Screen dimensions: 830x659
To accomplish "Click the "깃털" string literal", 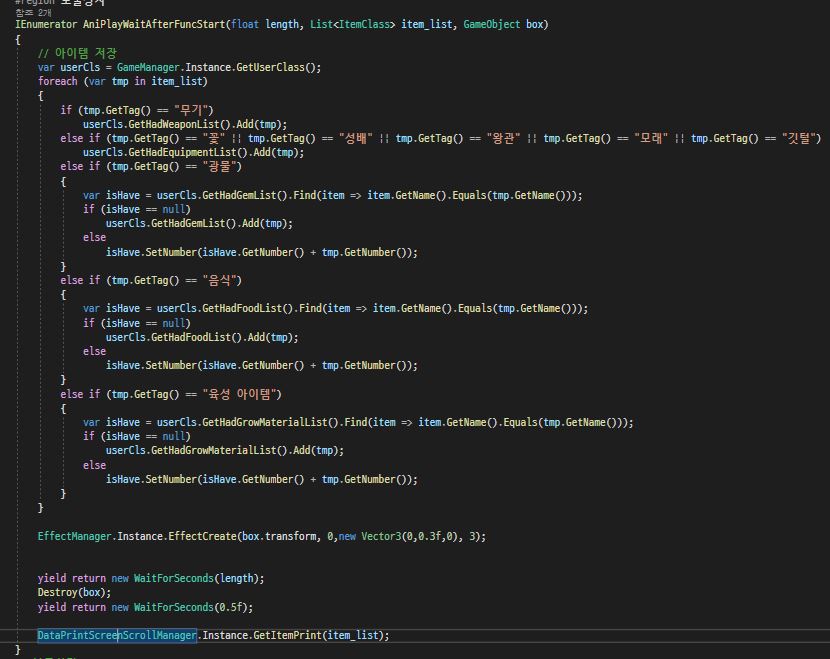I will 799,138.
